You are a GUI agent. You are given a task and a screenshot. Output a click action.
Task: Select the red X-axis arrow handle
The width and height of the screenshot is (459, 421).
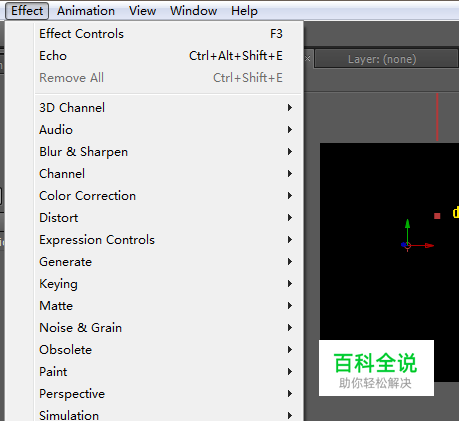tap(429, 246)
